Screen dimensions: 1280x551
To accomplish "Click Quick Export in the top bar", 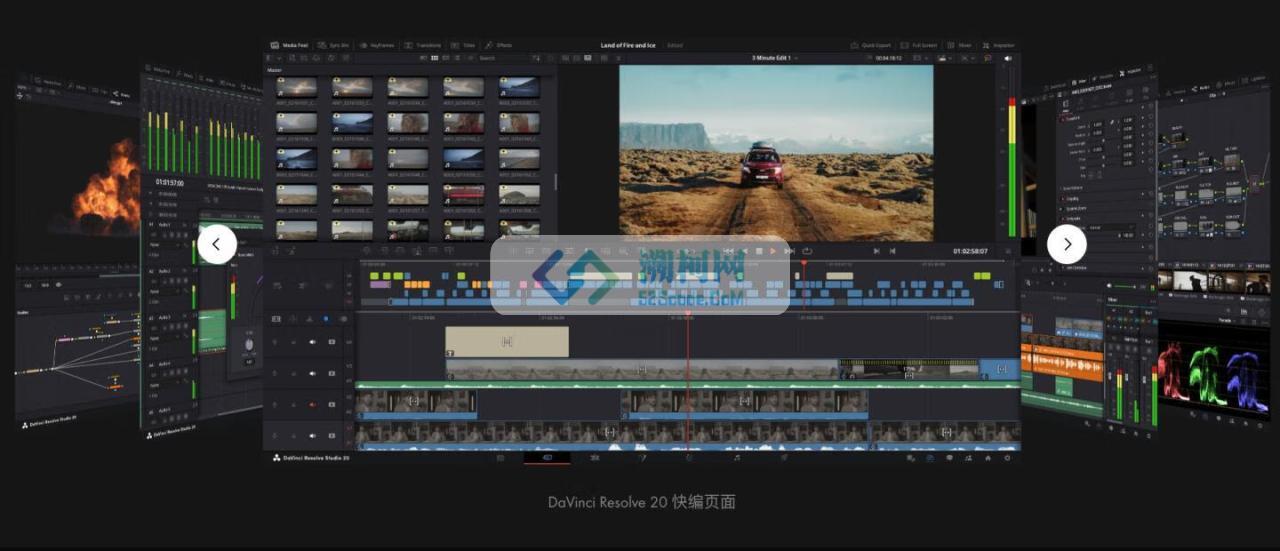I will [870, 45].
